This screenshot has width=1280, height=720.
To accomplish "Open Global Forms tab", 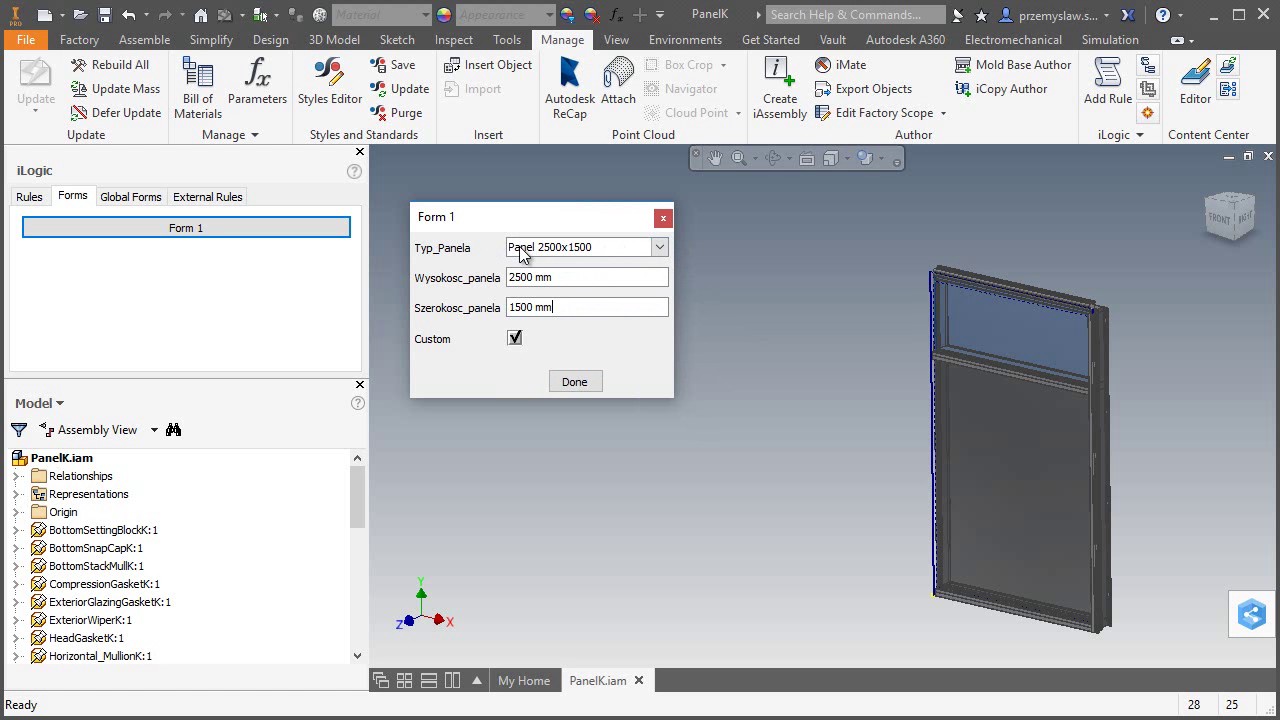I will (130, 197).
